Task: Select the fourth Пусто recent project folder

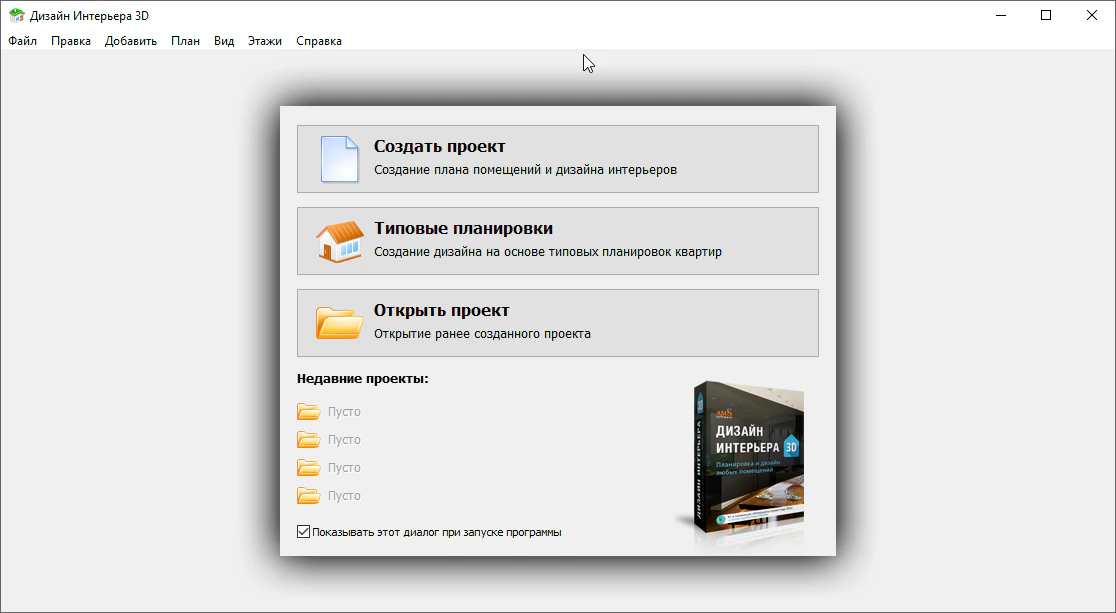Action: click(x=309, y=495)
